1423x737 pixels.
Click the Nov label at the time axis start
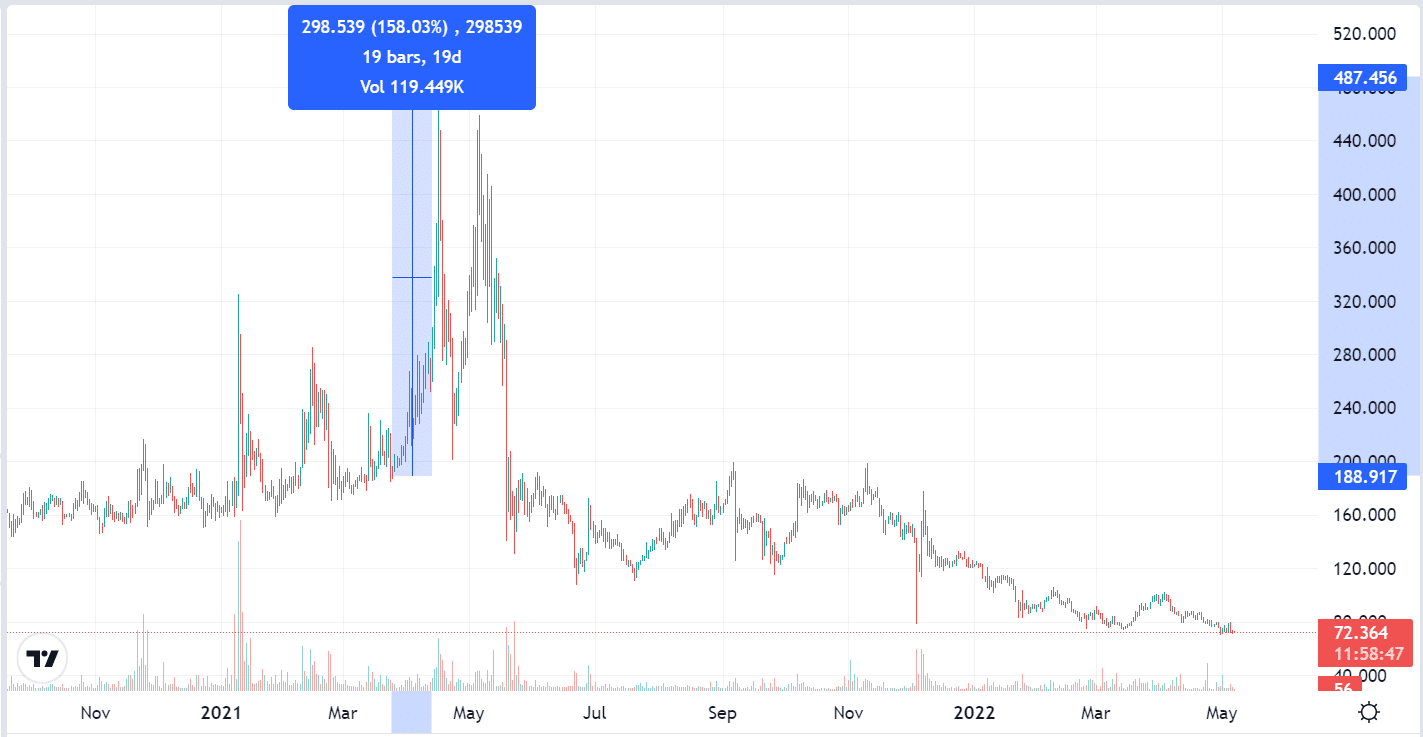(94, 713)
